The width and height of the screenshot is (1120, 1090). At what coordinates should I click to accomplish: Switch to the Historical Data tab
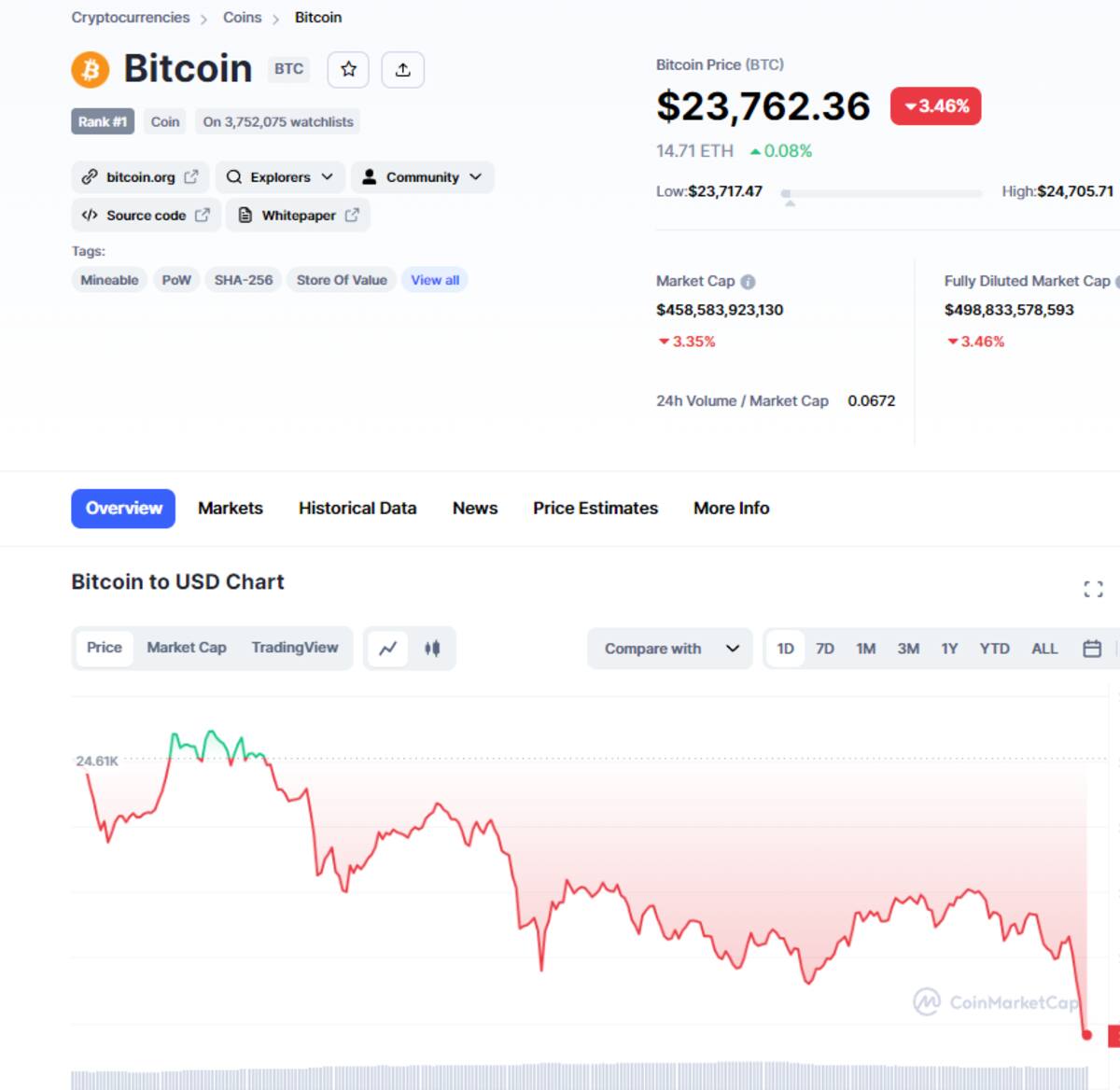pyautogui.click(x=357, y=509)
